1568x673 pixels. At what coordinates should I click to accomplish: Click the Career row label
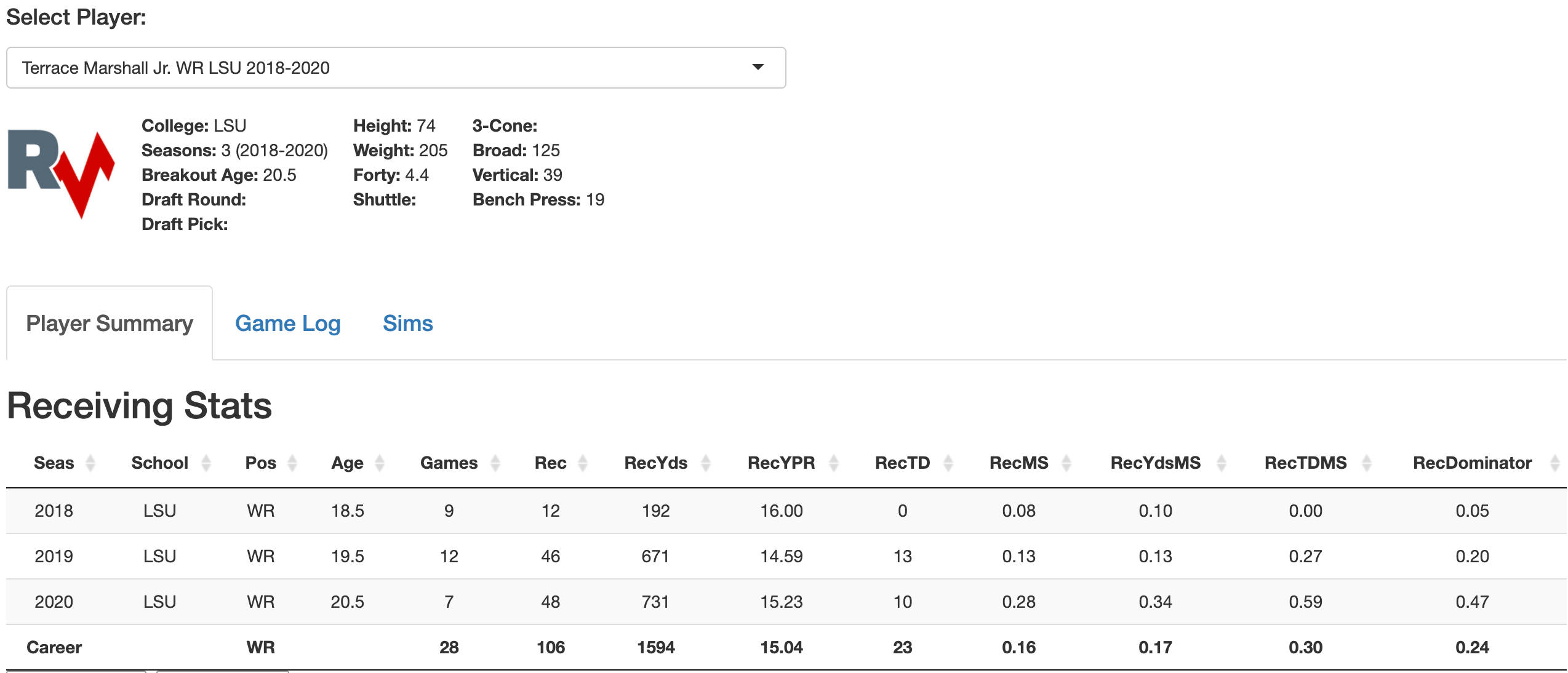[x=54, y=648]
